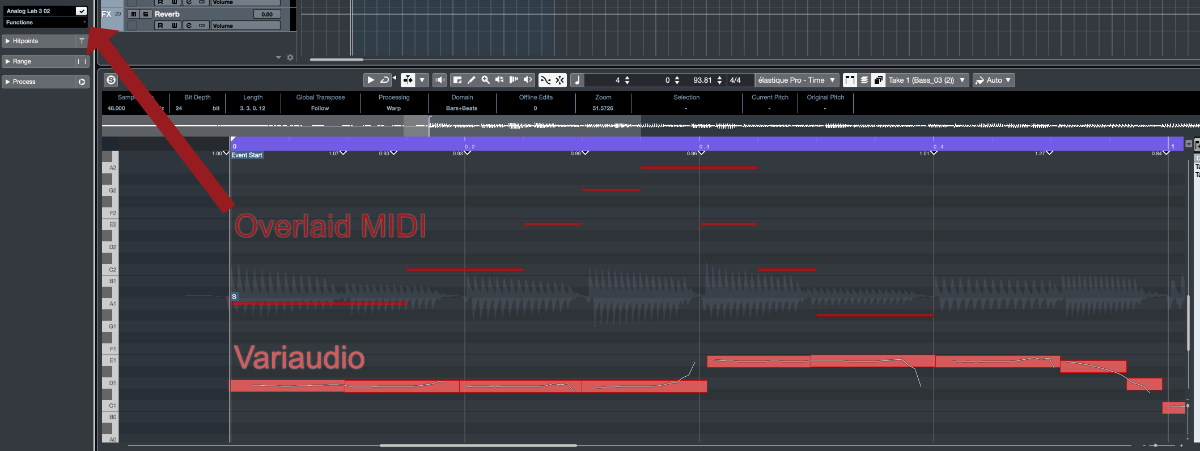The image size is (1200, 451).
Task: Click the Reverb volume value 0.00
Action: tap(267, 14)
